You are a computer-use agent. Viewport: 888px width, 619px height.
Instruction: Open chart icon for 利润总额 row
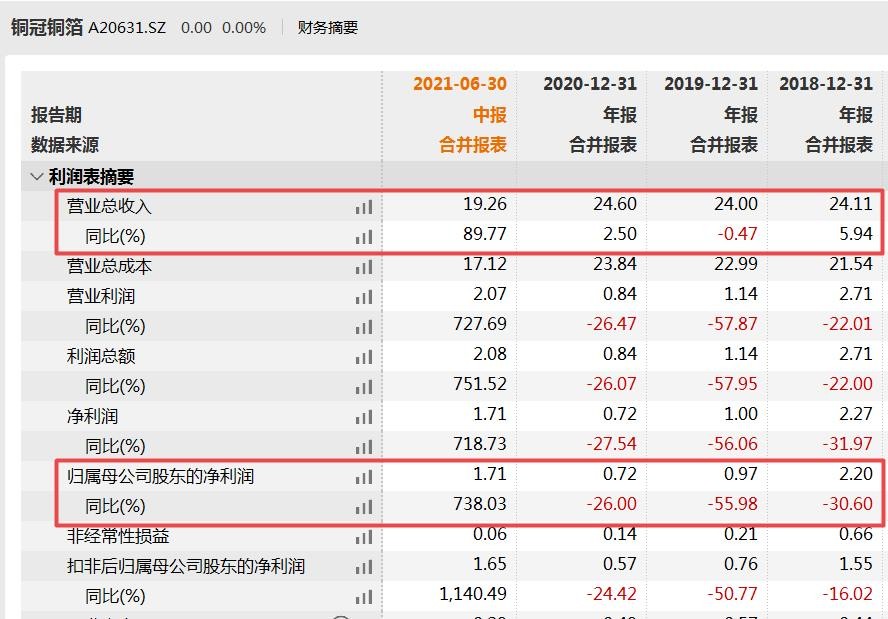coord(364,357)
